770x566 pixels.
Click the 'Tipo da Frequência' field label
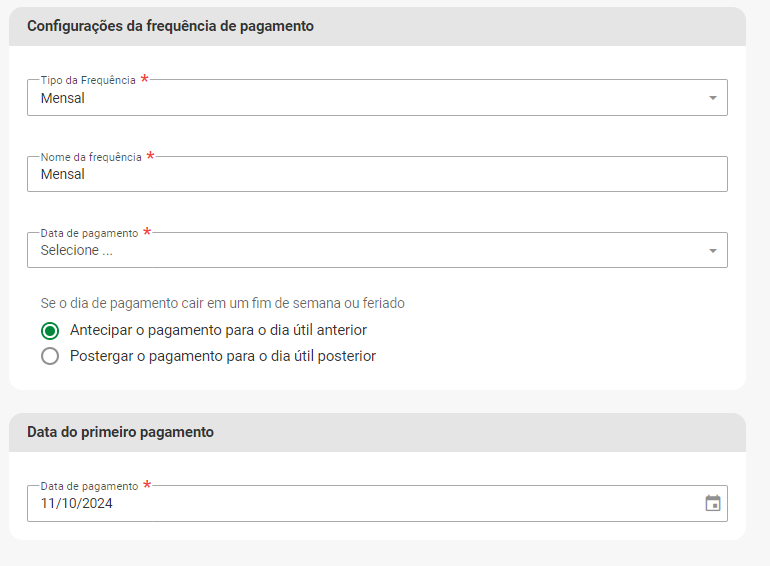[x=88, y=80]
